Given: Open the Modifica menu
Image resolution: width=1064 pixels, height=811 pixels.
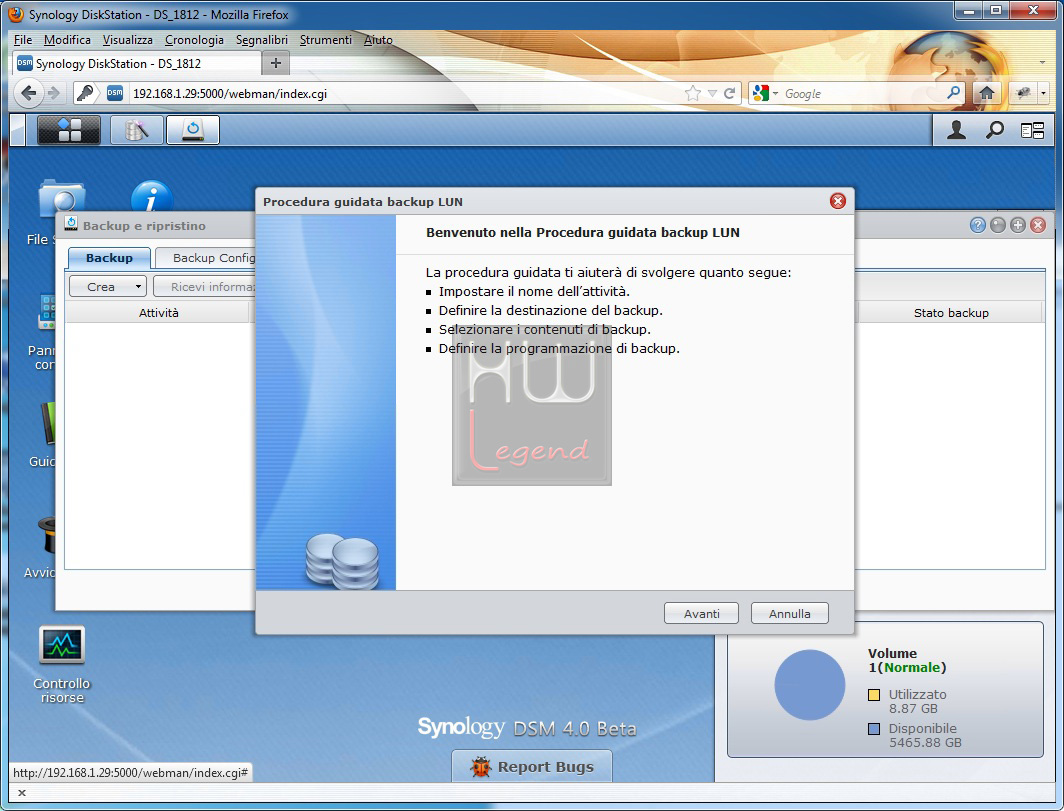Looking at the screenshot, I should pos(67,40).
